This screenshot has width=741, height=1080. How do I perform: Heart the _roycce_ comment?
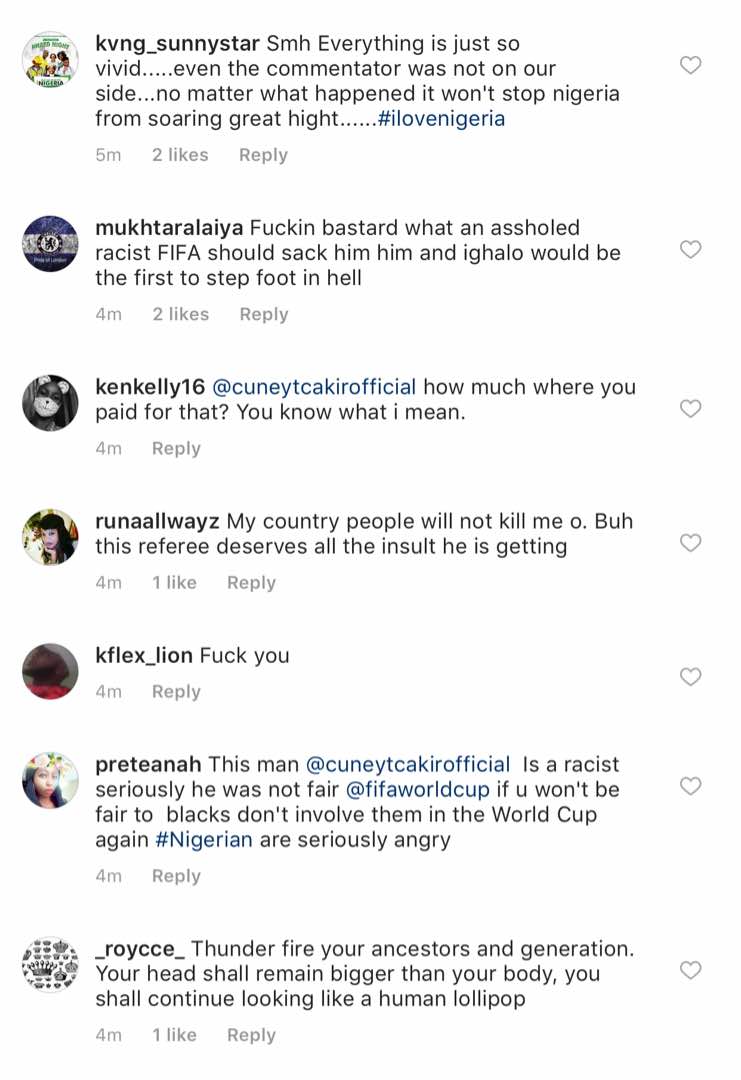point(690,970)
